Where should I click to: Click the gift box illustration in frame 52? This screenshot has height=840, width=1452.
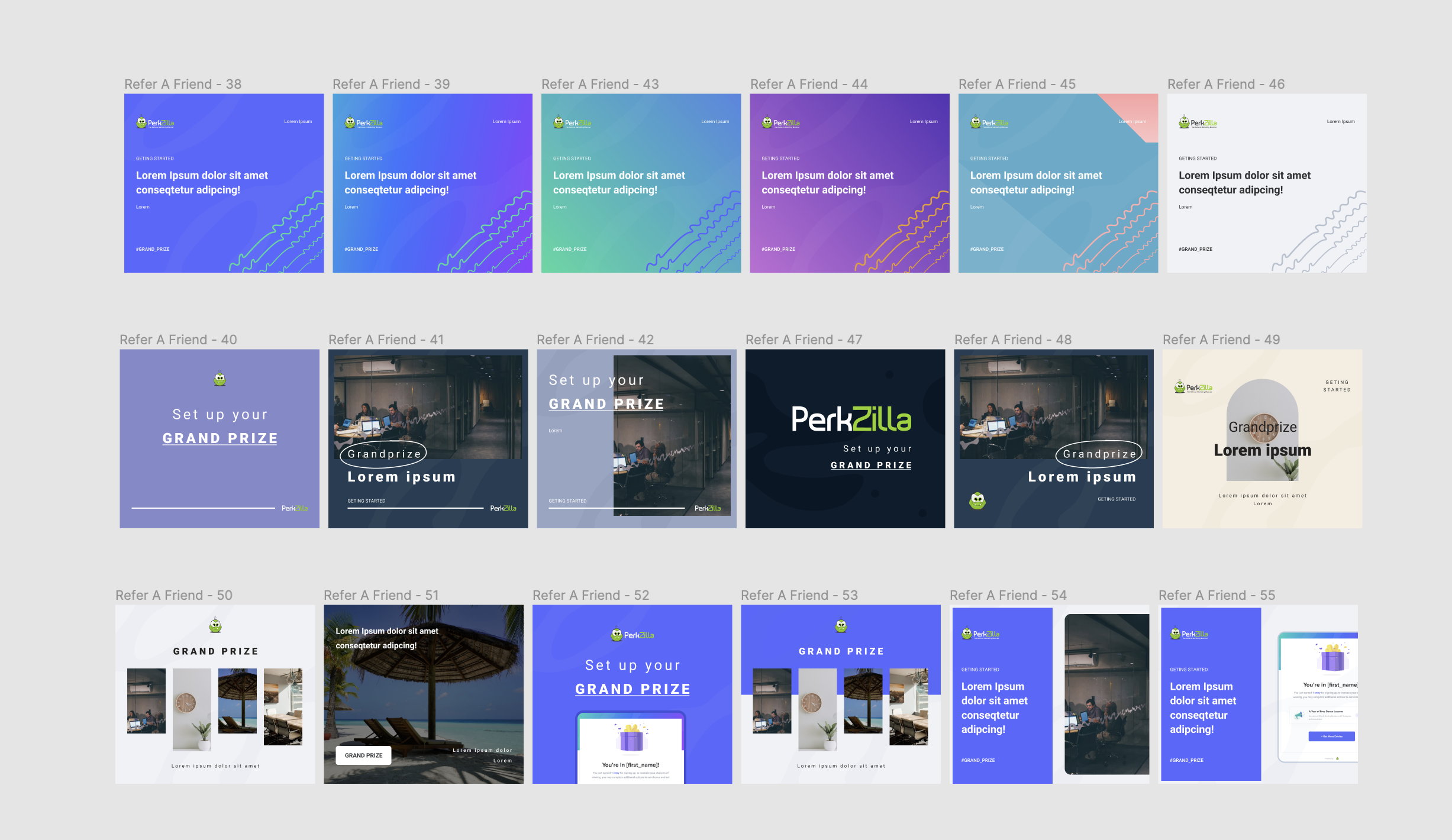[x=631, y=737]
